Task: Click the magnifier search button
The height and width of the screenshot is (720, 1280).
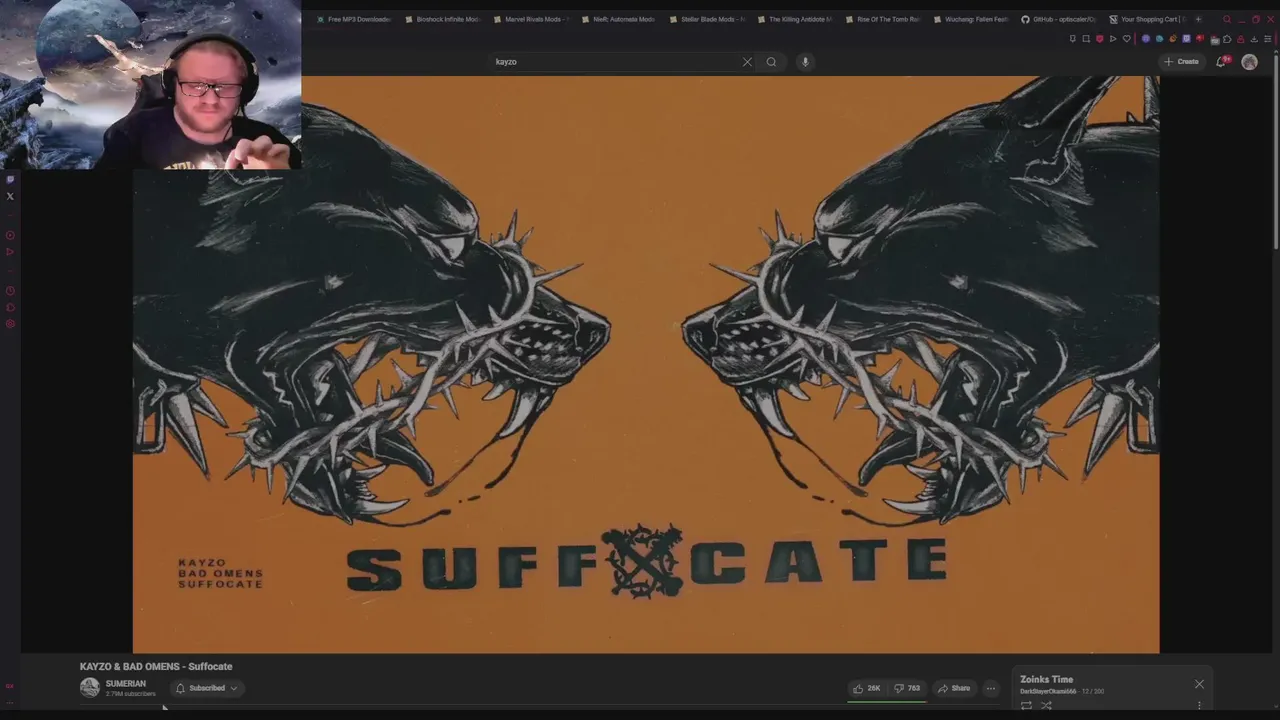Action: (771, 62)
